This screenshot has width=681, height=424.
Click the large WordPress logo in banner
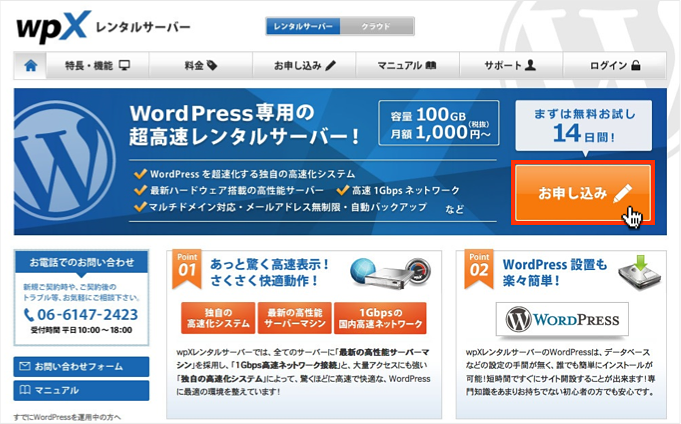pyautogui.click(x=64, y=162)
